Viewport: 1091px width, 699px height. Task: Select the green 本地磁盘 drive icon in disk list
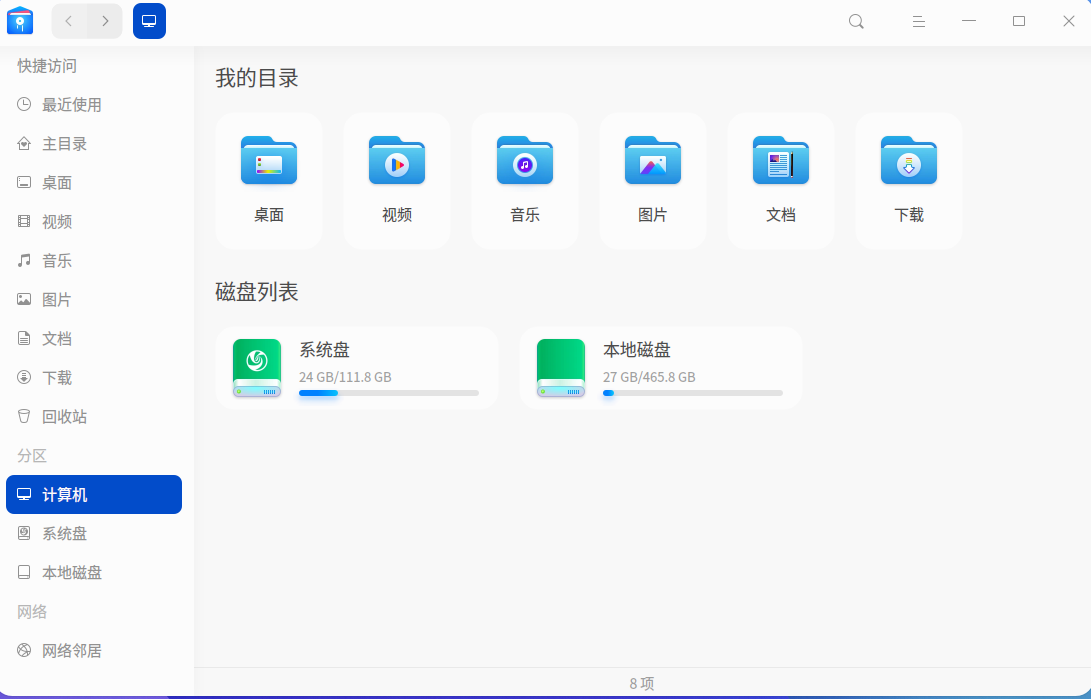[x=561, y=369]
